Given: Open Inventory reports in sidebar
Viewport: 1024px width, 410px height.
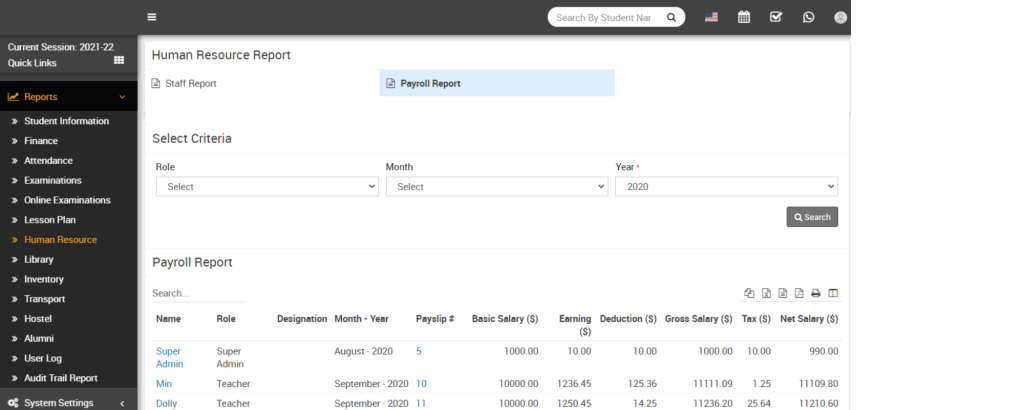Looking at the screenshot, I should (44, 279).
